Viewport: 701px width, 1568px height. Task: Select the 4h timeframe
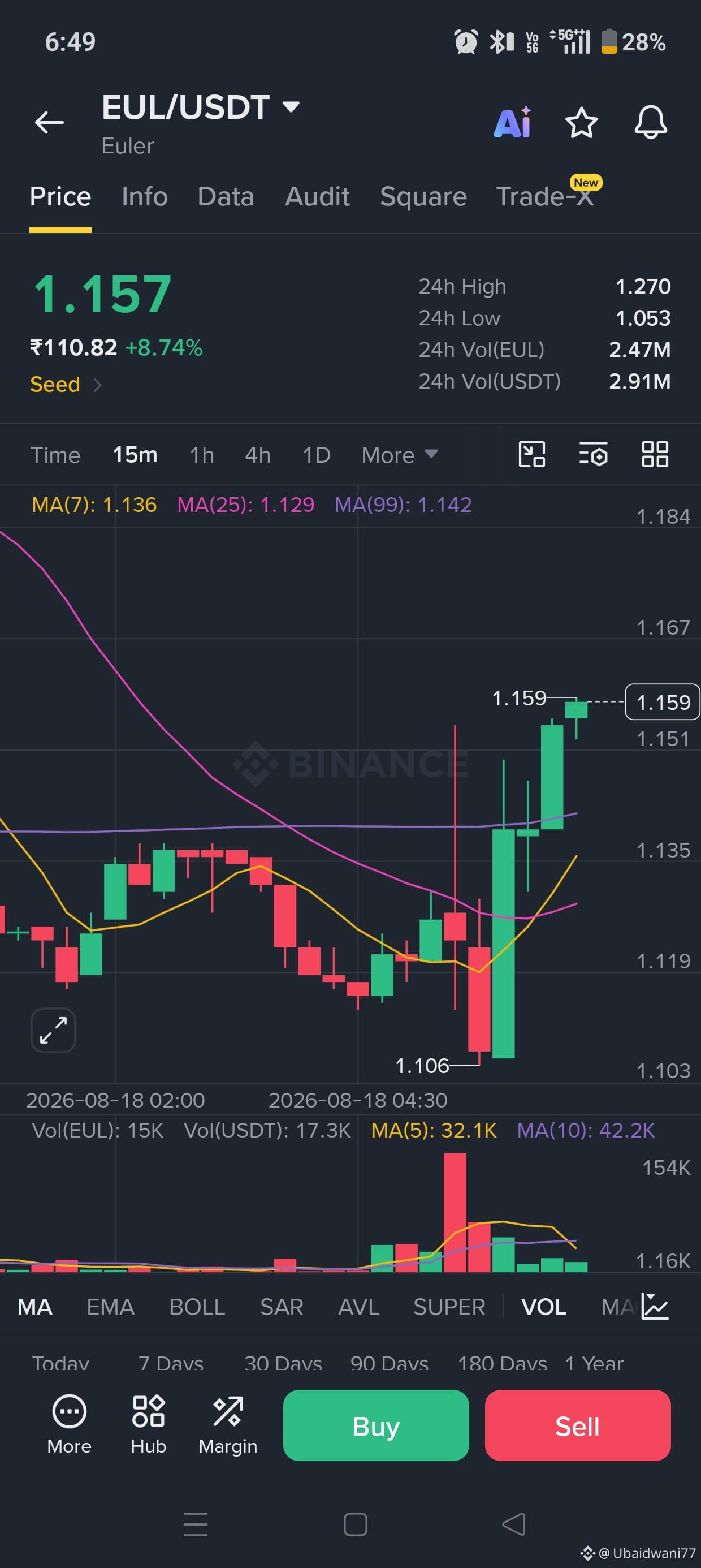(x=257, y=455)
